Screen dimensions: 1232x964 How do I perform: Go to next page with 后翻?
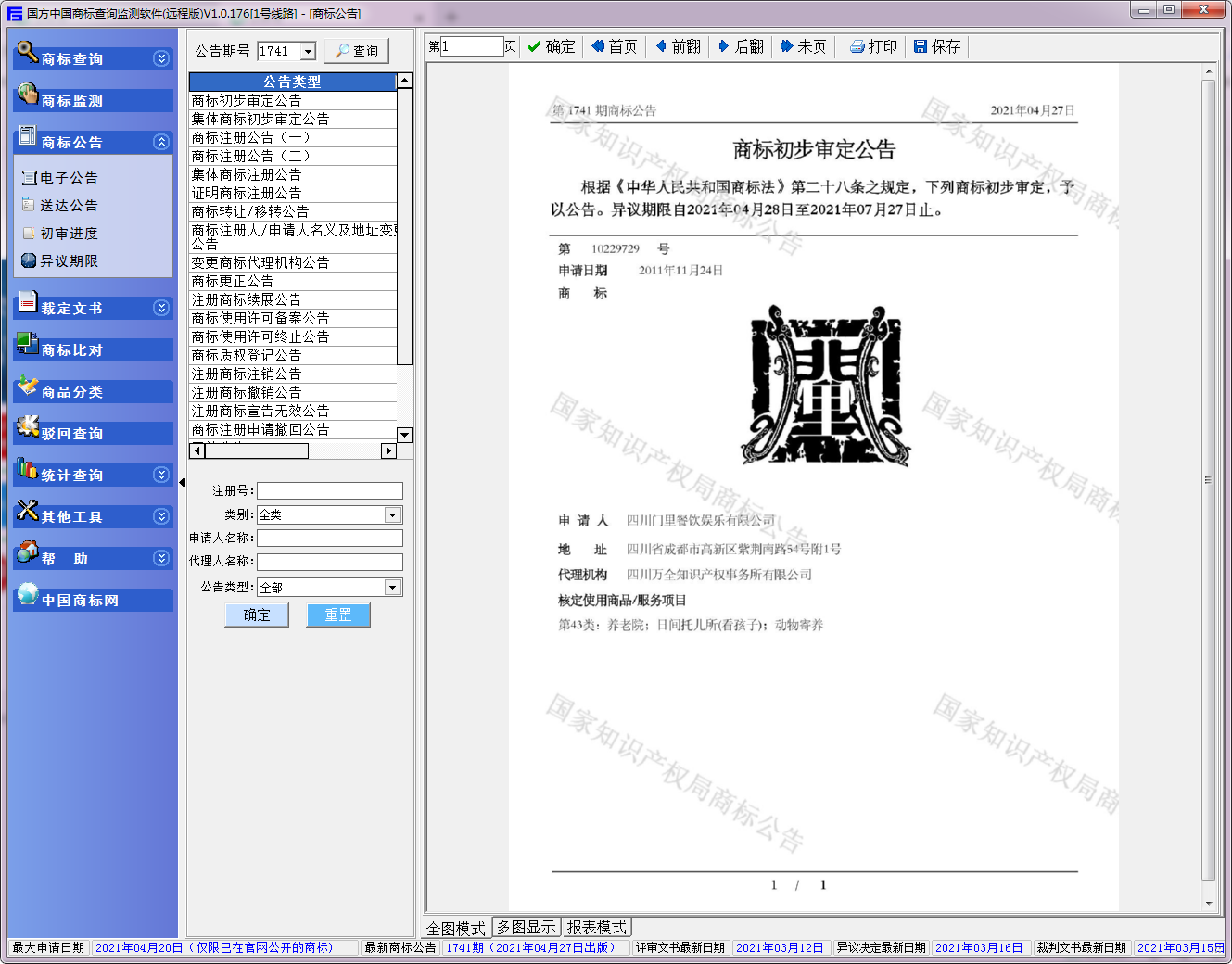[741, 47]
